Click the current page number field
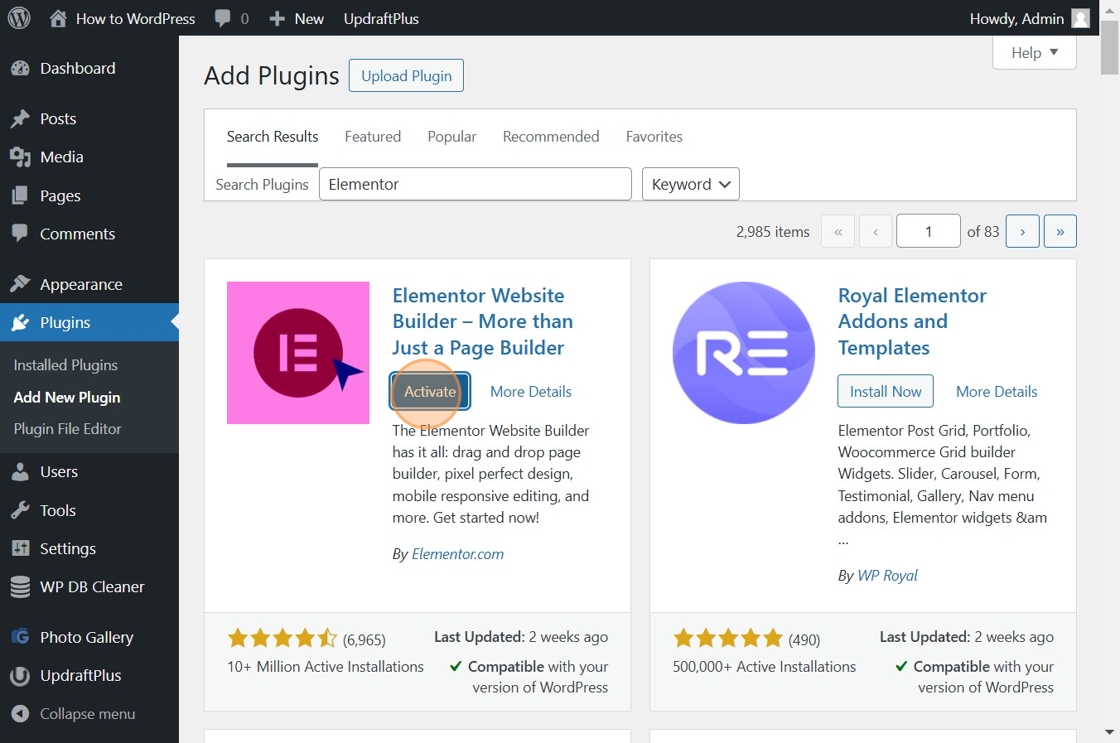 (x=928, y=231)
